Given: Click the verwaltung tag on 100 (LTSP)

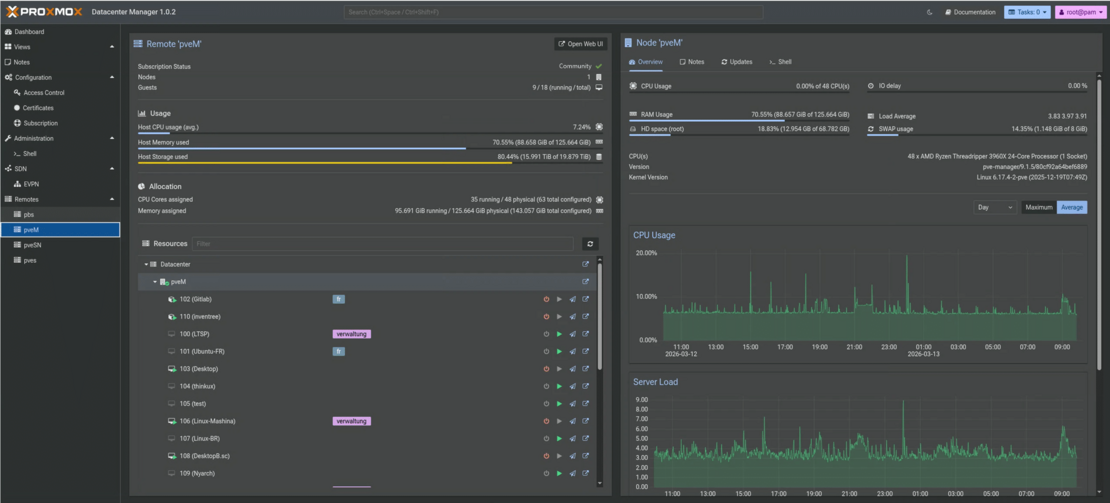Looking at the screenshot, I should 352,334.
